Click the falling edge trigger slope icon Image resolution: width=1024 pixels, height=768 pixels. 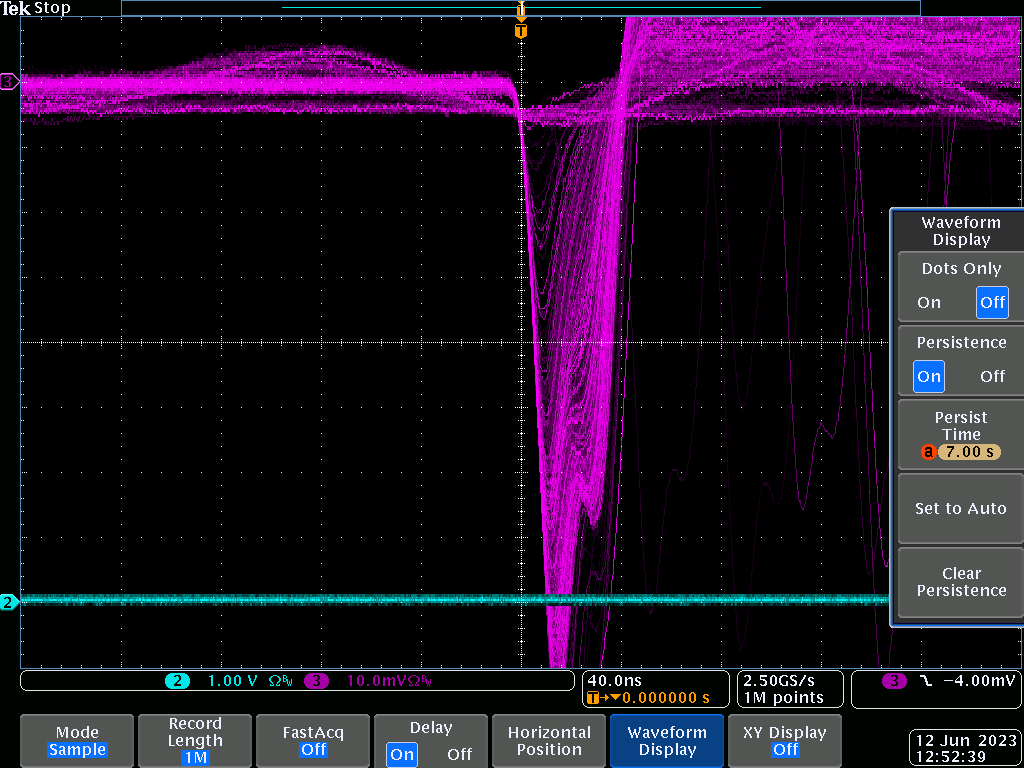pyautogui.click(x=925, y=681)
